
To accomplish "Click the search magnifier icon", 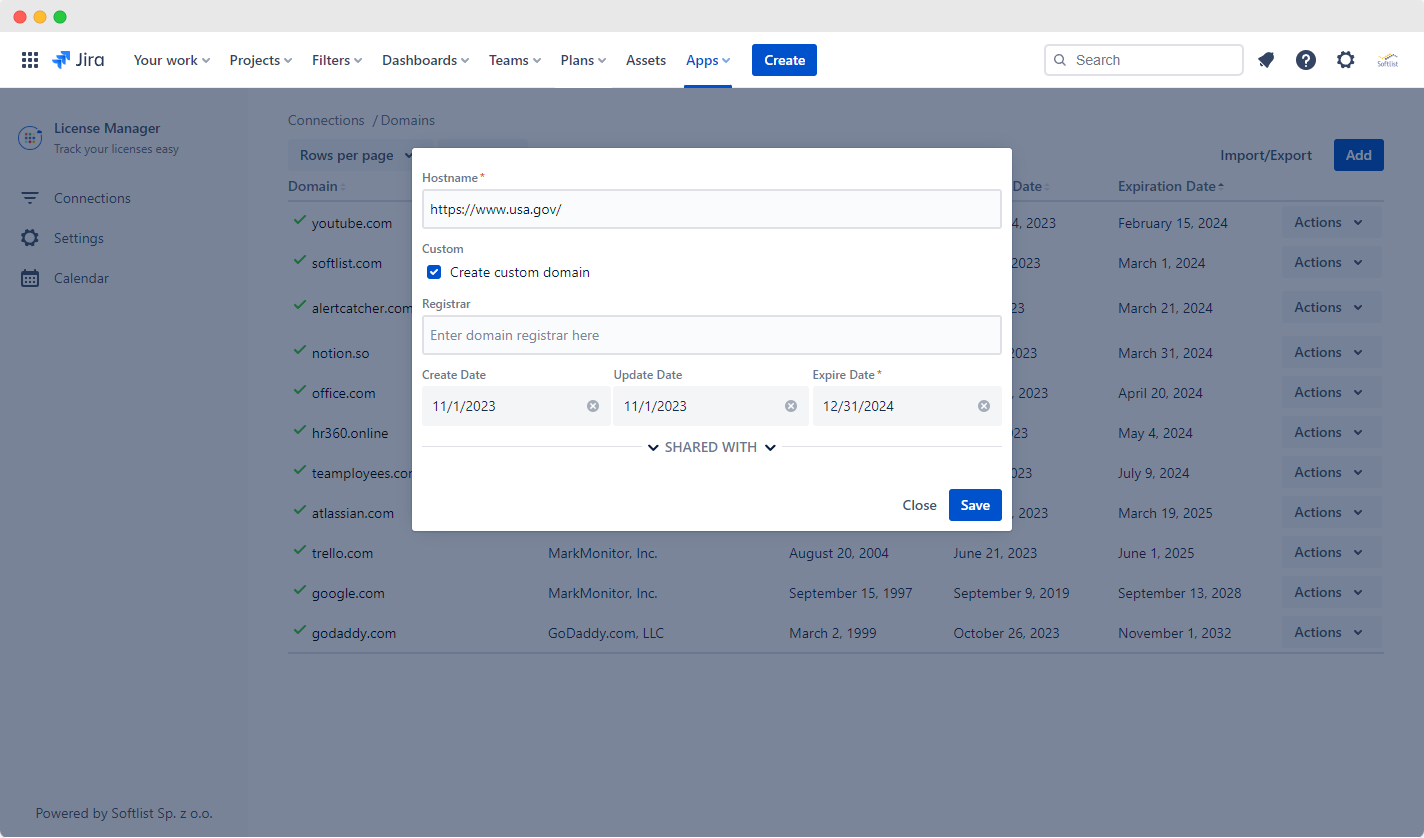I will (1060, 60).
